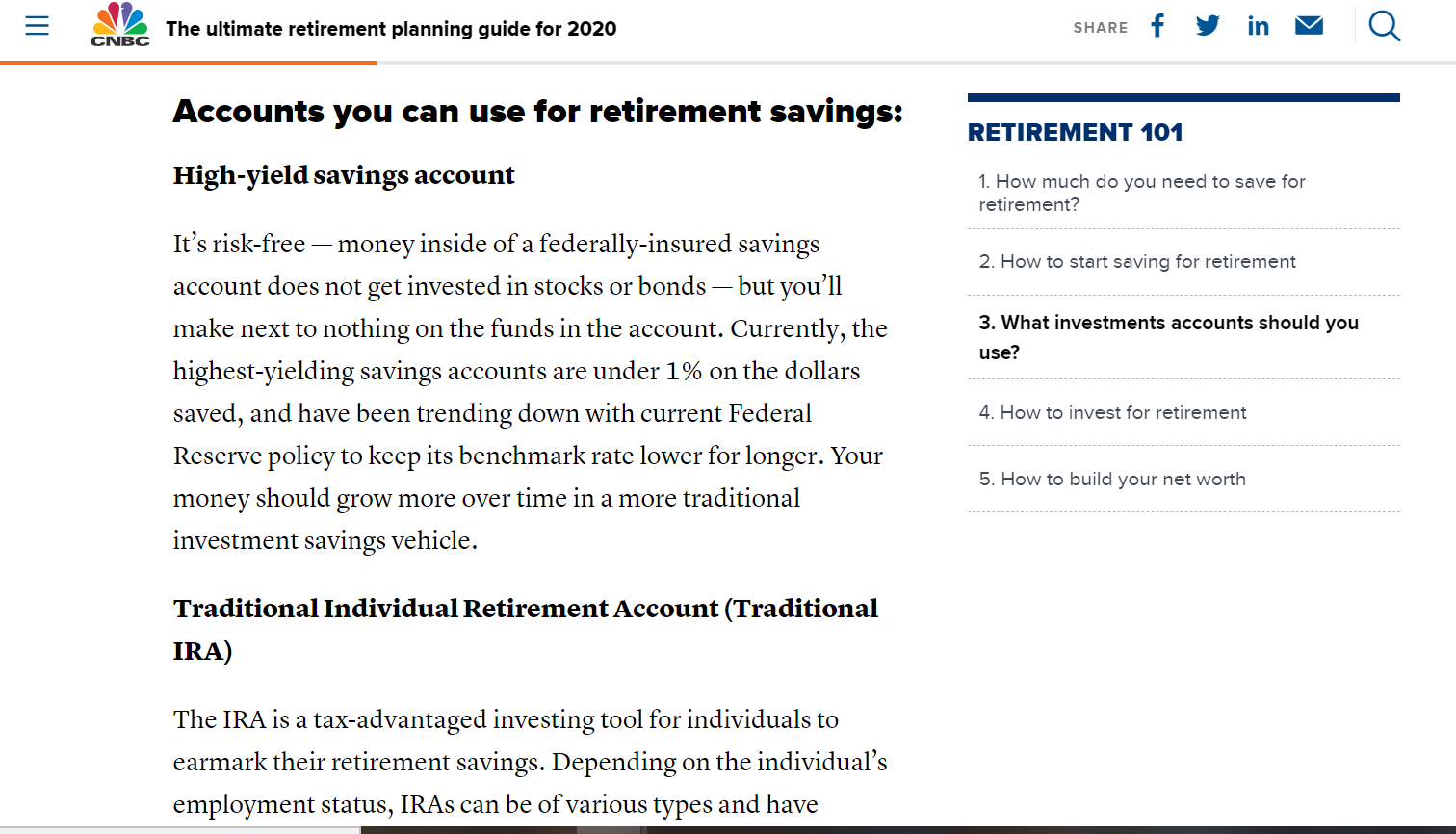Click the header article title text

tap(391, 29)
